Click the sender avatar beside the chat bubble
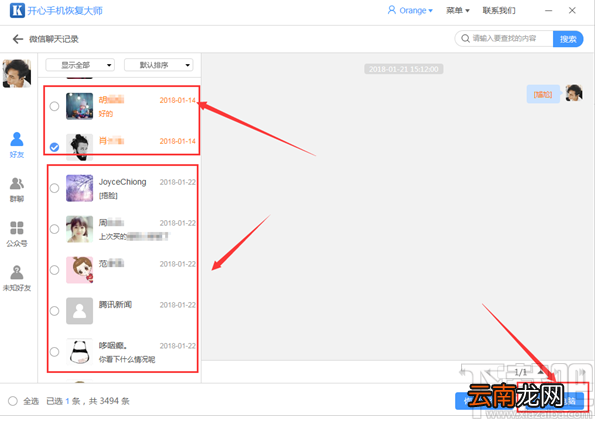The height and width of the screenshot is (424, 601). tap(574, 93)
